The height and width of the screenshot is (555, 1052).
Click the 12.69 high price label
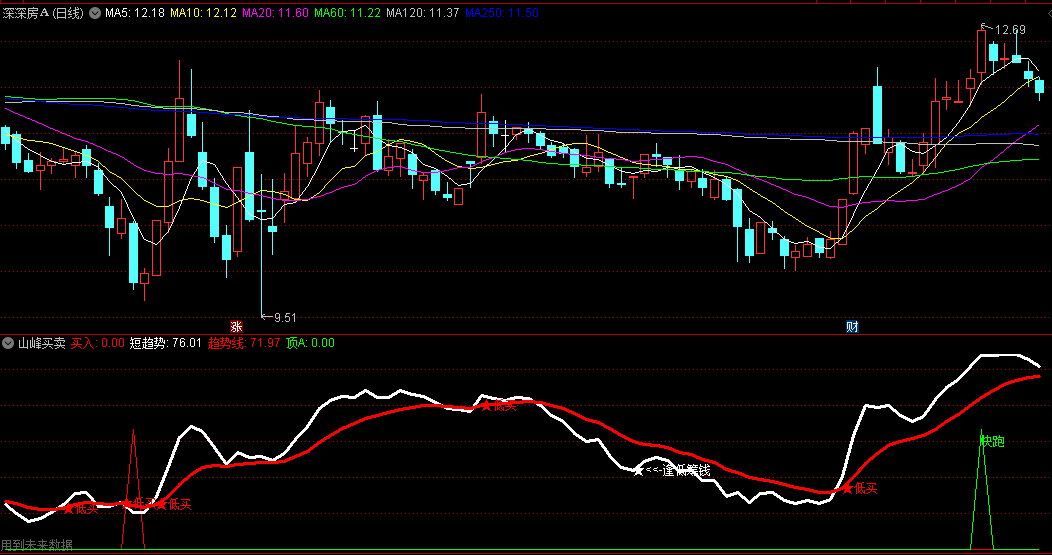point(1009,30)
